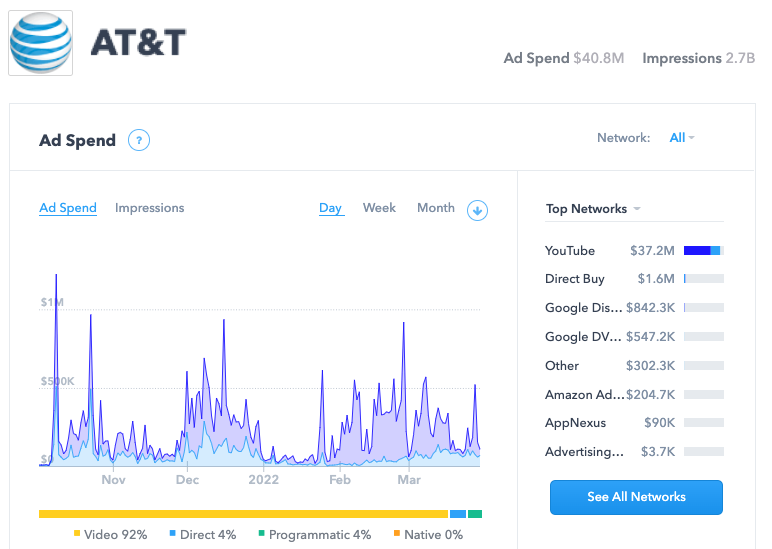Switch chart to Ad Spend tab
This screenshot has height=549, width=772.
click(x=68, y=208)
